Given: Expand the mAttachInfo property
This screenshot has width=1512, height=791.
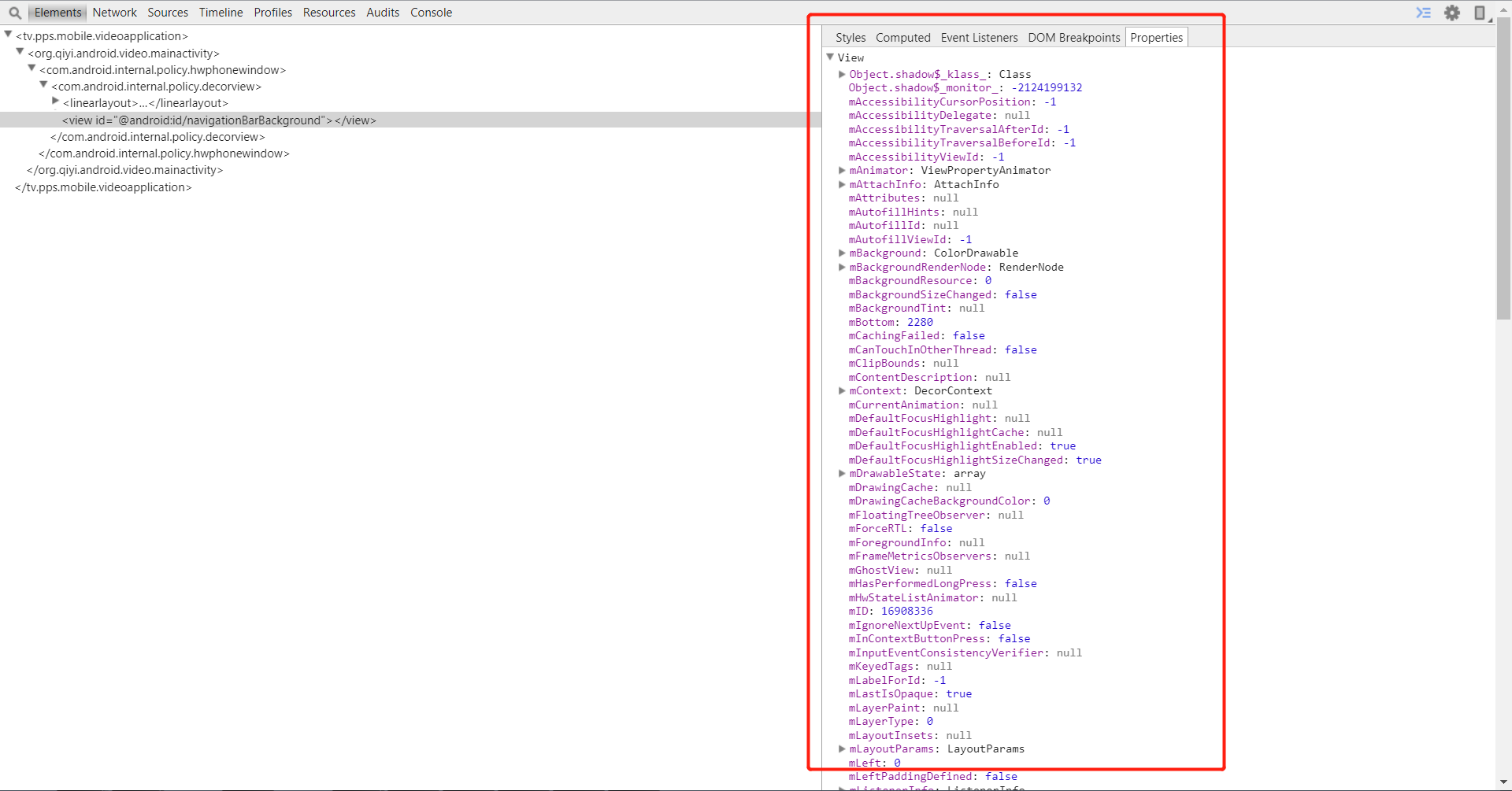Looking at the screenshot, I should [x=842, y=184].
